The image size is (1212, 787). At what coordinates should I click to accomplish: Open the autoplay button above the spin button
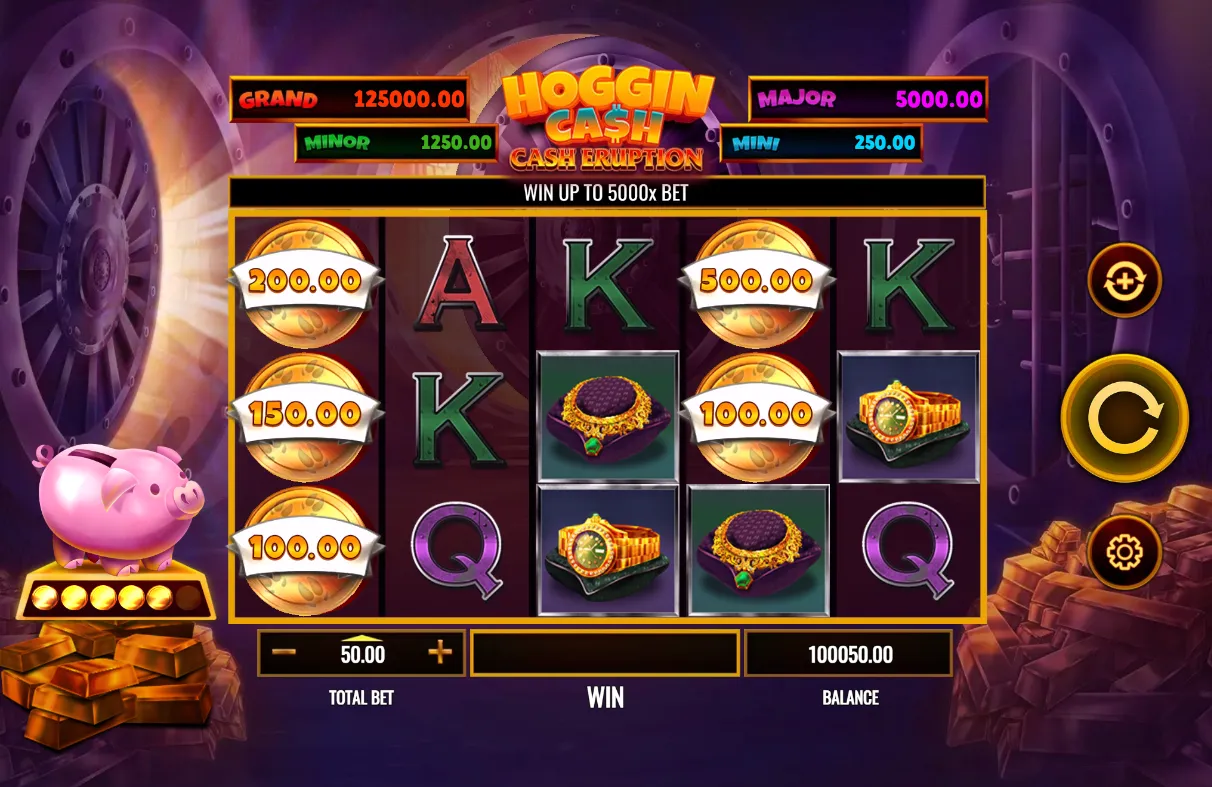coord(1124,280)
